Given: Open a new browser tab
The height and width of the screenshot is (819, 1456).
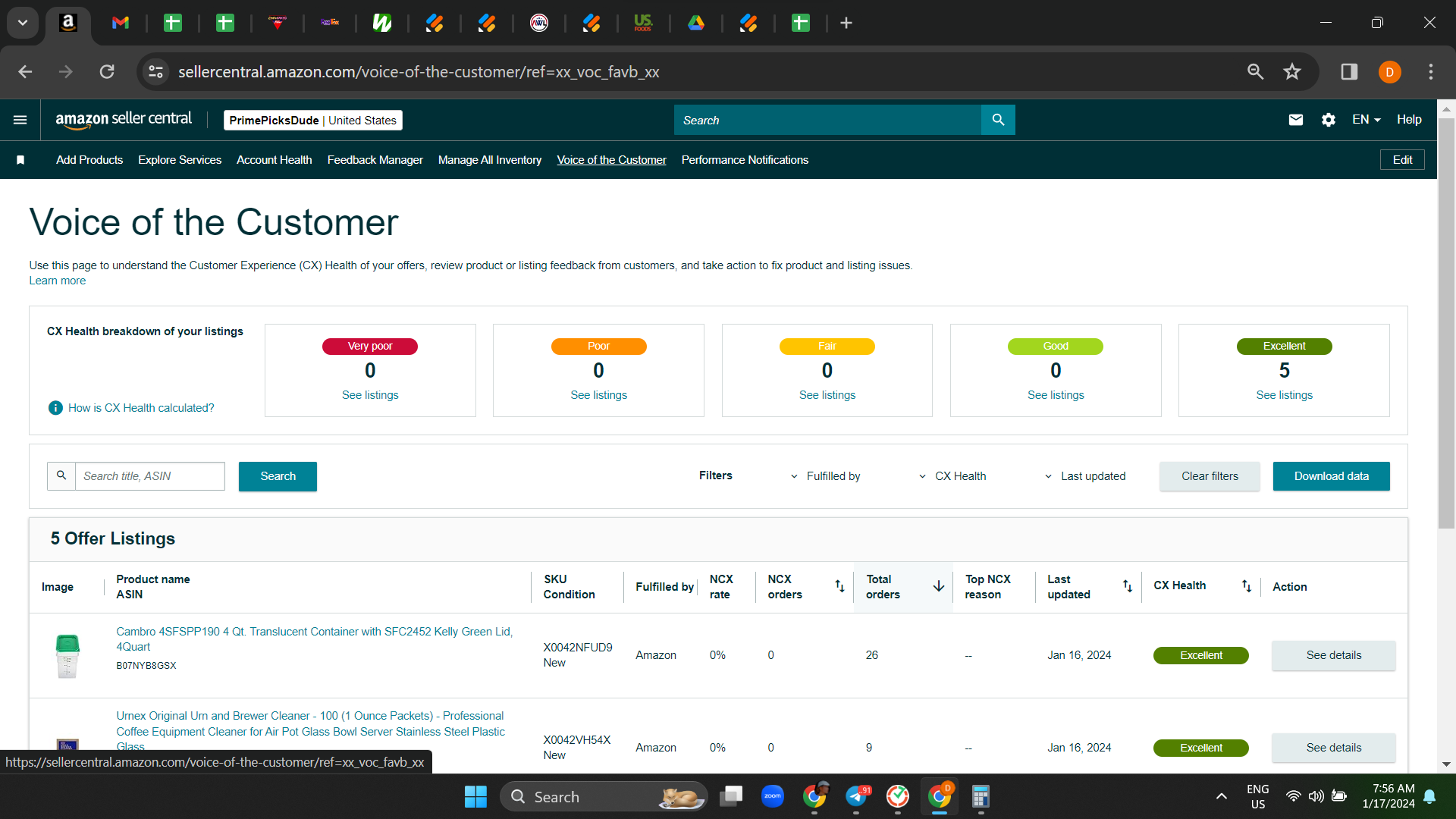Looking at the screenshot, I should click(846, 24).
